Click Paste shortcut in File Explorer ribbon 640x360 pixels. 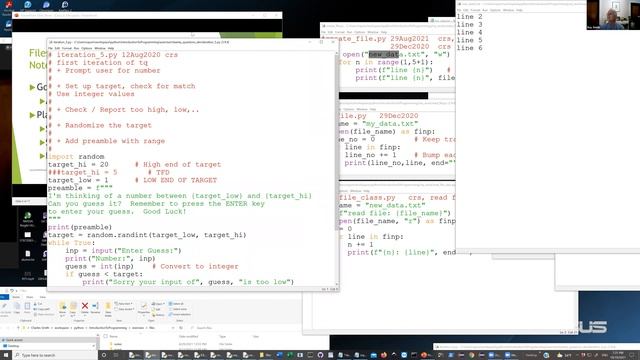(44, 314)
